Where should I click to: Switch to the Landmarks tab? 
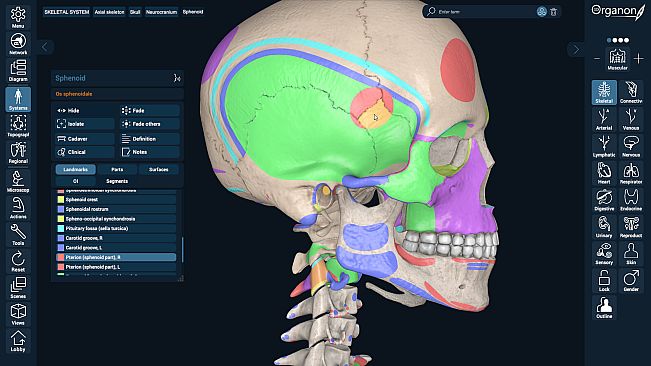76,169
